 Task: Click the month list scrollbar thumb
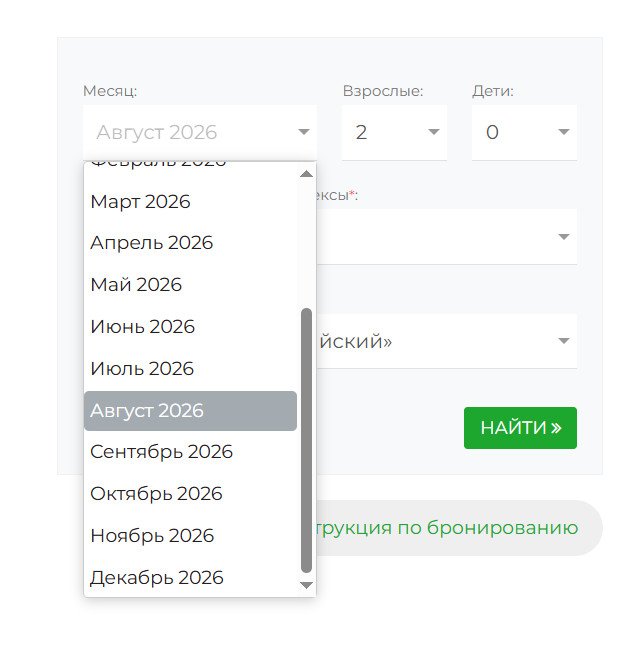point(307,440)
